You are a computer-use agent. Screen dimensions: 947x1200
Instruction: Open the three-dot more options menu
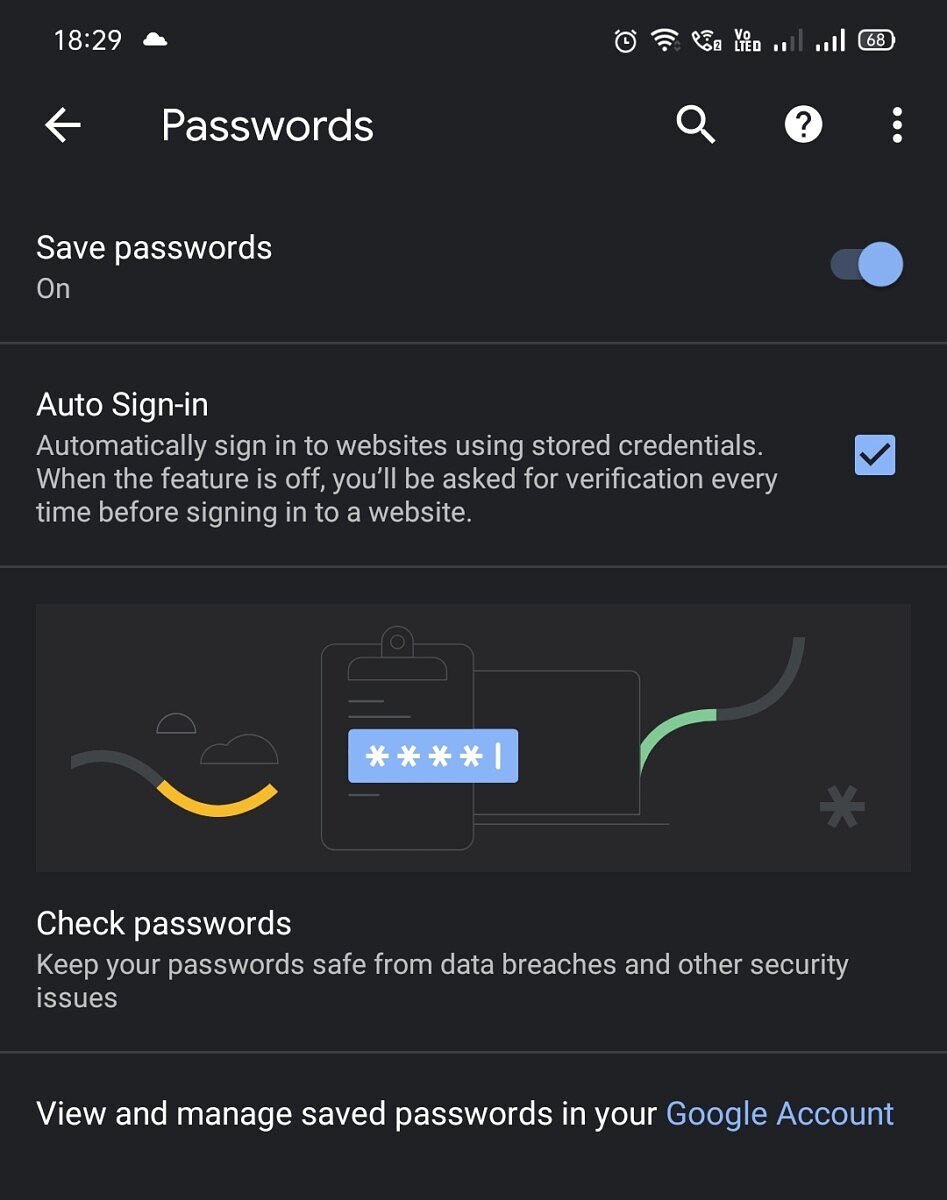[x=897, y=125]
